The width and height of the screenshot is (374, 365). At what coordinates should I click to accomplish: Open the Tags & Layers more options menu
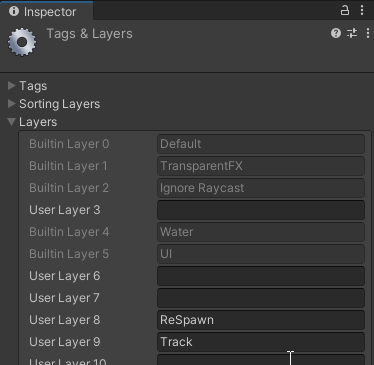[x=368, y=33]
